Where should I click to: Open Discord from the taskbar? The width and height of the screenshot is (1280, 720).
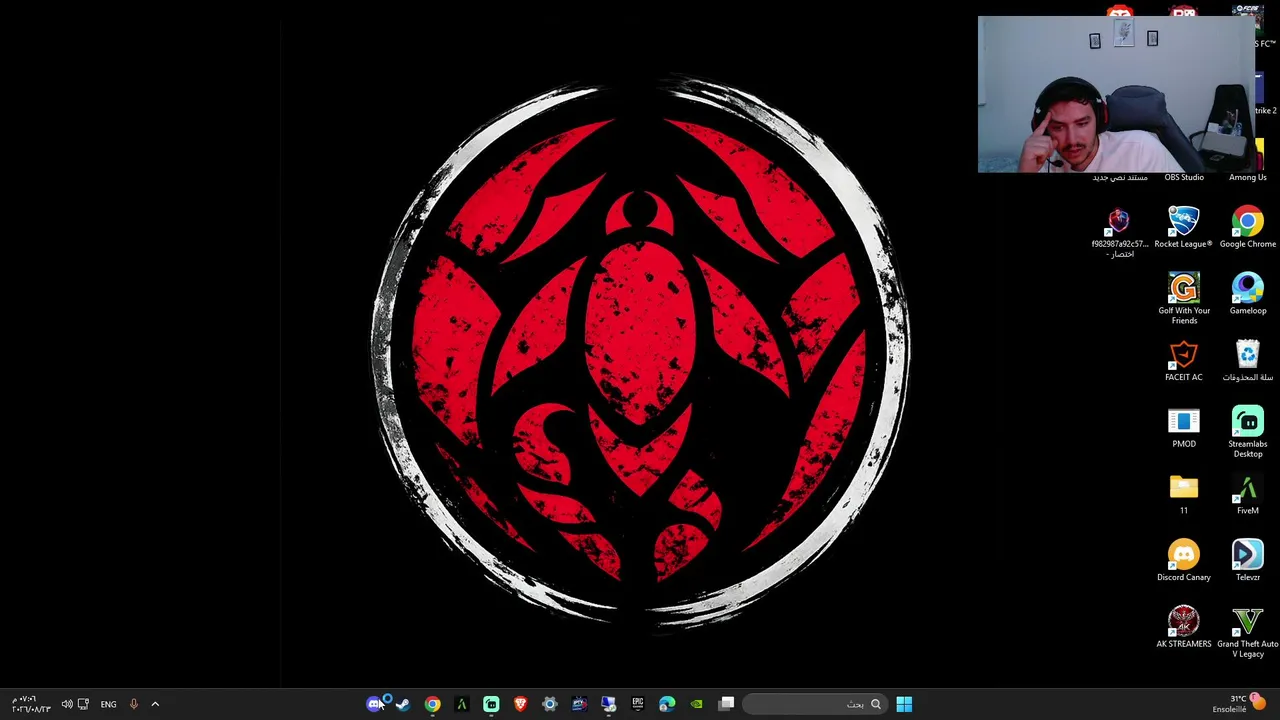[x=375, y=704]
